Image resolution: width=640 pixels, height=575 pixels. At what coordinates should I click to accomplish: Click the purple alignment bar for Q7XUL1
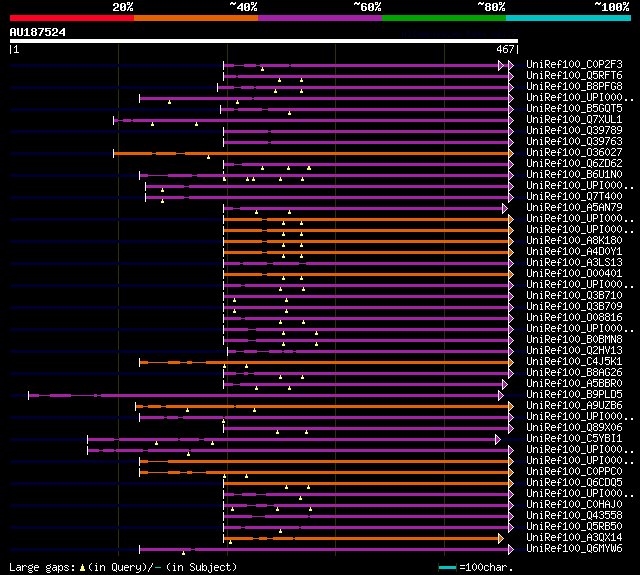point(311,120)
